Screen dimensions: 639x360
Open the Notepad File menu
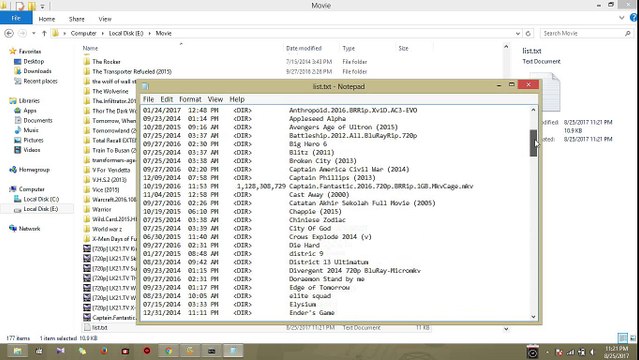coord(148,99)
